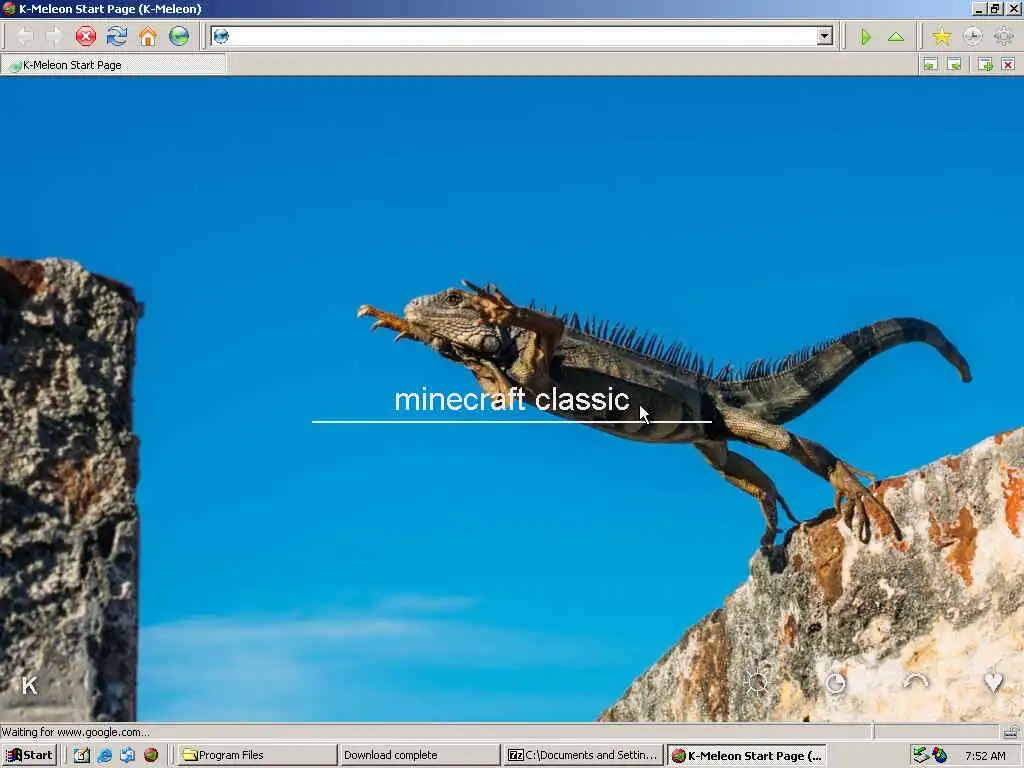Close current tab with red X icon
1024x768 pixels.
pyautogui.click(x=1008, y=64)
